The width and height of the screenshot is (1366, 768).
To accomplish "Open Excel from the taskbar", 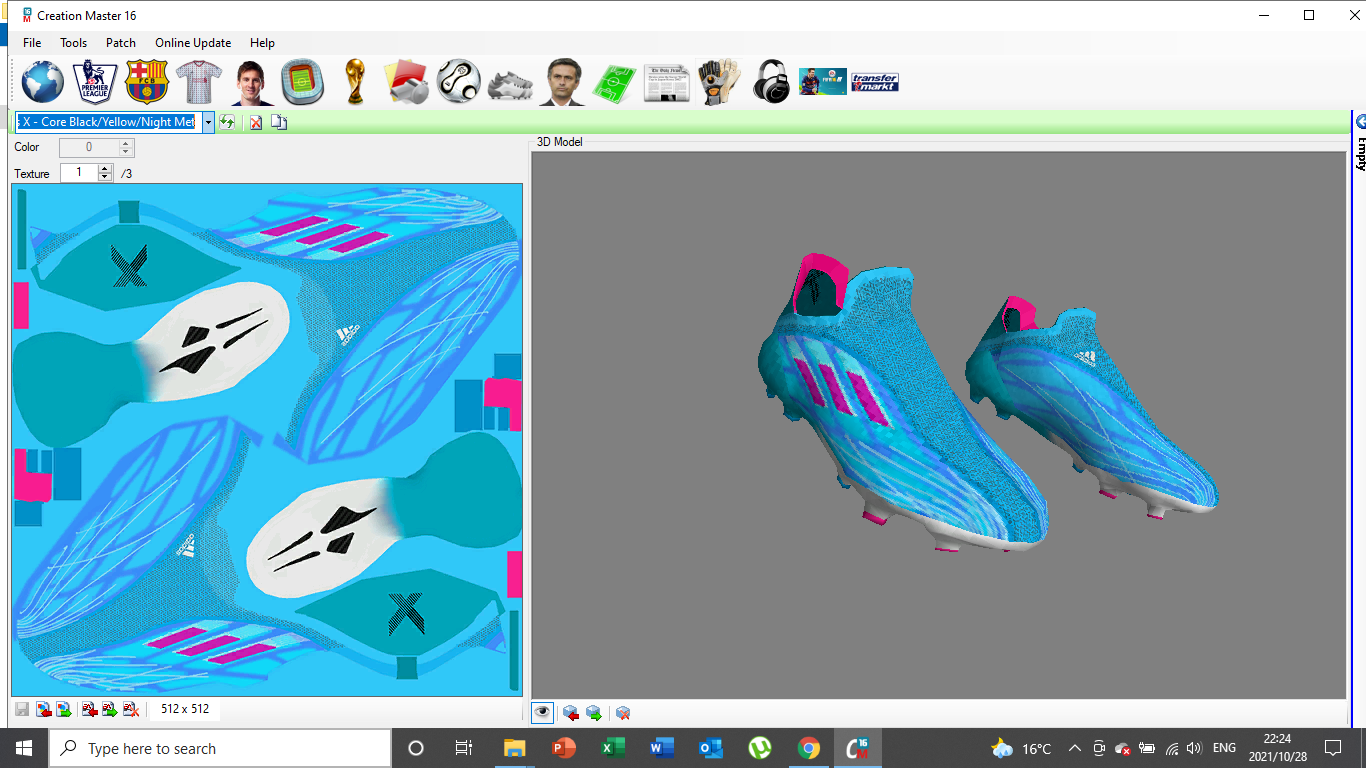I will pyautogui.click(x=613, y=748).
